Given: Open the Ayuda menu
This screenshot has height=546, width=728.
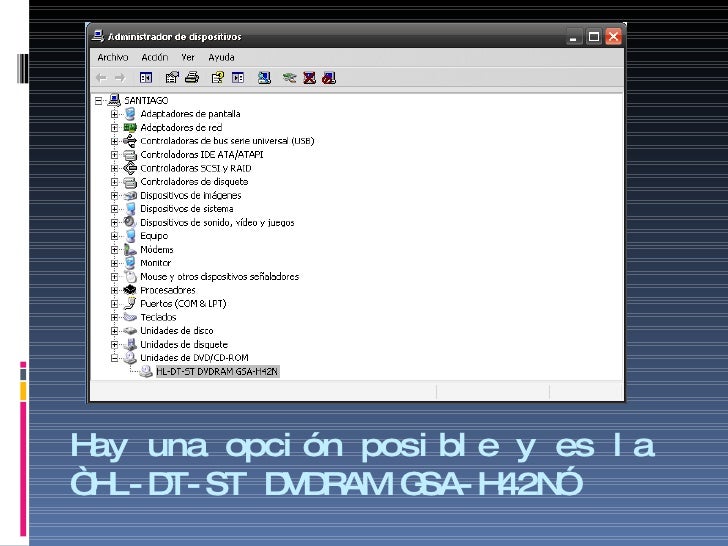Looking at the screenshot, I should coord(221,57).
